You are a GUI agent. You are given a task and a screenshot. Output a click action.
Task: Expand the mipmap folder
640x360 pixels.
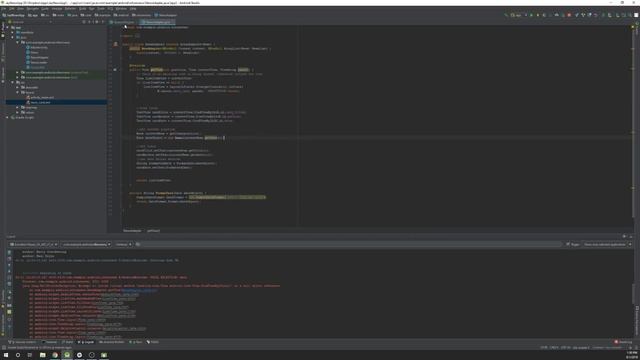pyautogui.click(x=18, y=107)
